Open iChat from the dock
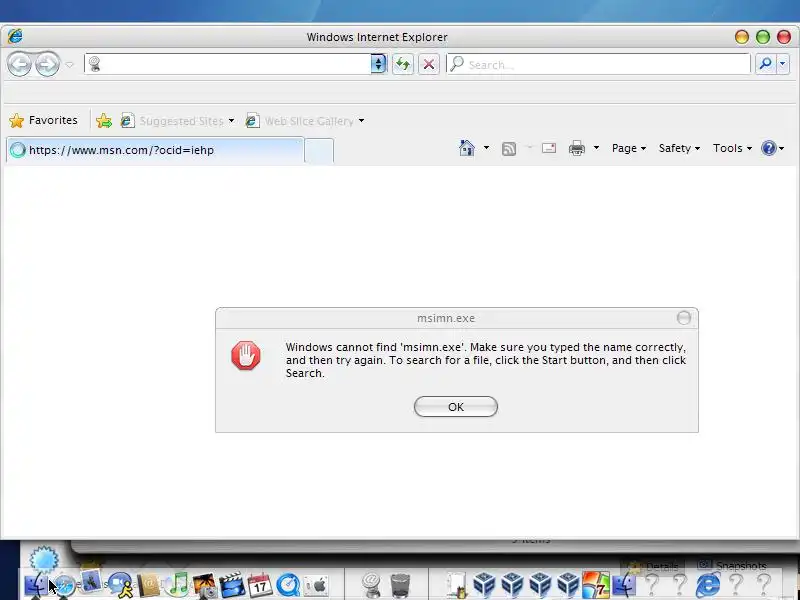The height and width of the screenshot is (600, 800). [x=120, y=585]
